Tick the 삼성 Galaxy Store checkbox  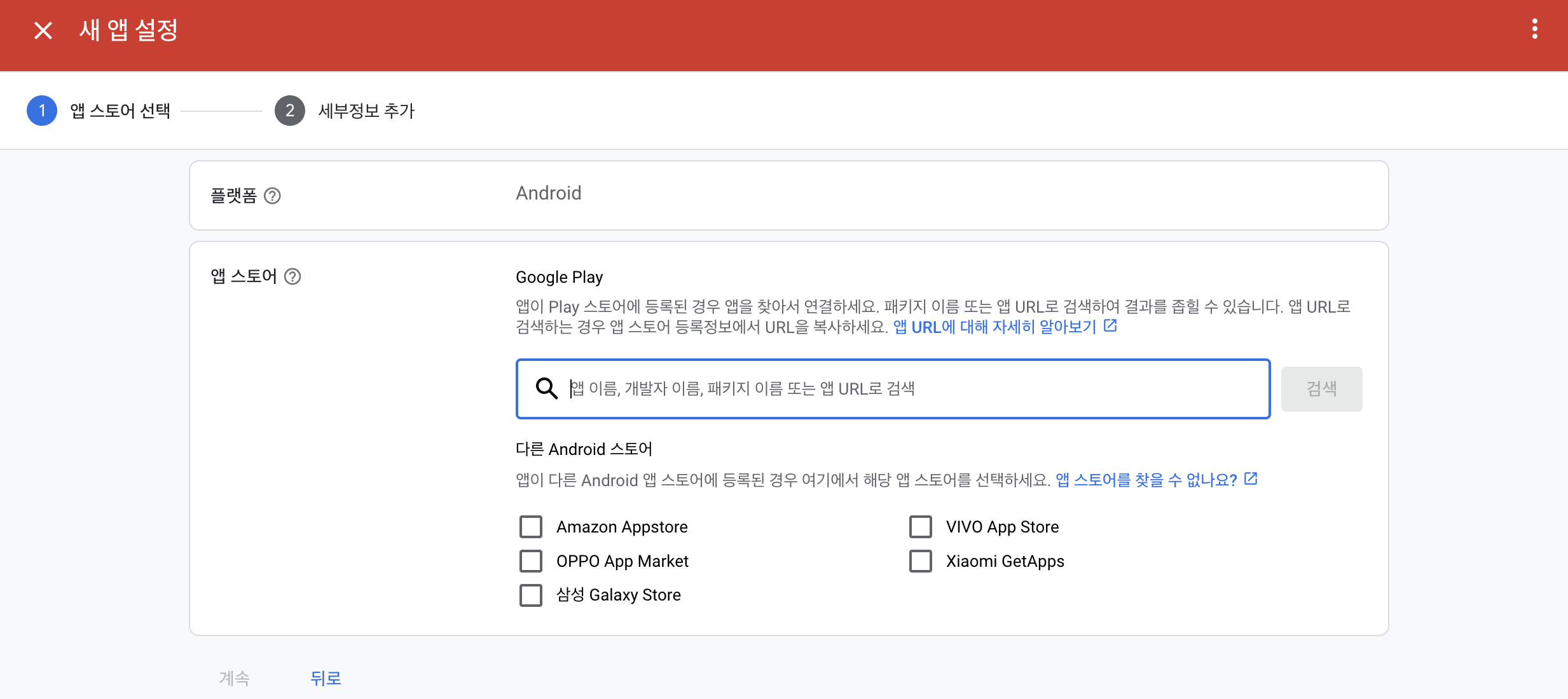click(x=531, y=595)
